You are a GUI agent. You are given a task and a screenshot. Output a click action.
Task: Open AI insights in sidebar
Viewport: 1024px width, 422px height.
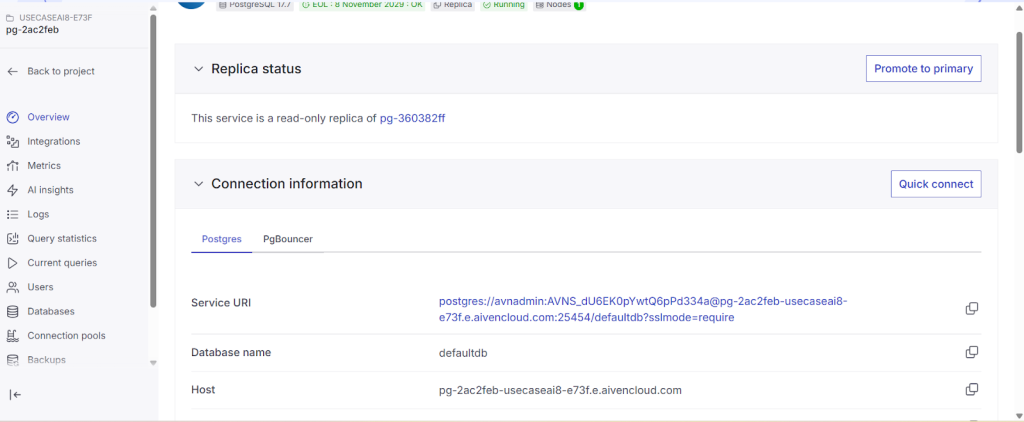[50, 190]
